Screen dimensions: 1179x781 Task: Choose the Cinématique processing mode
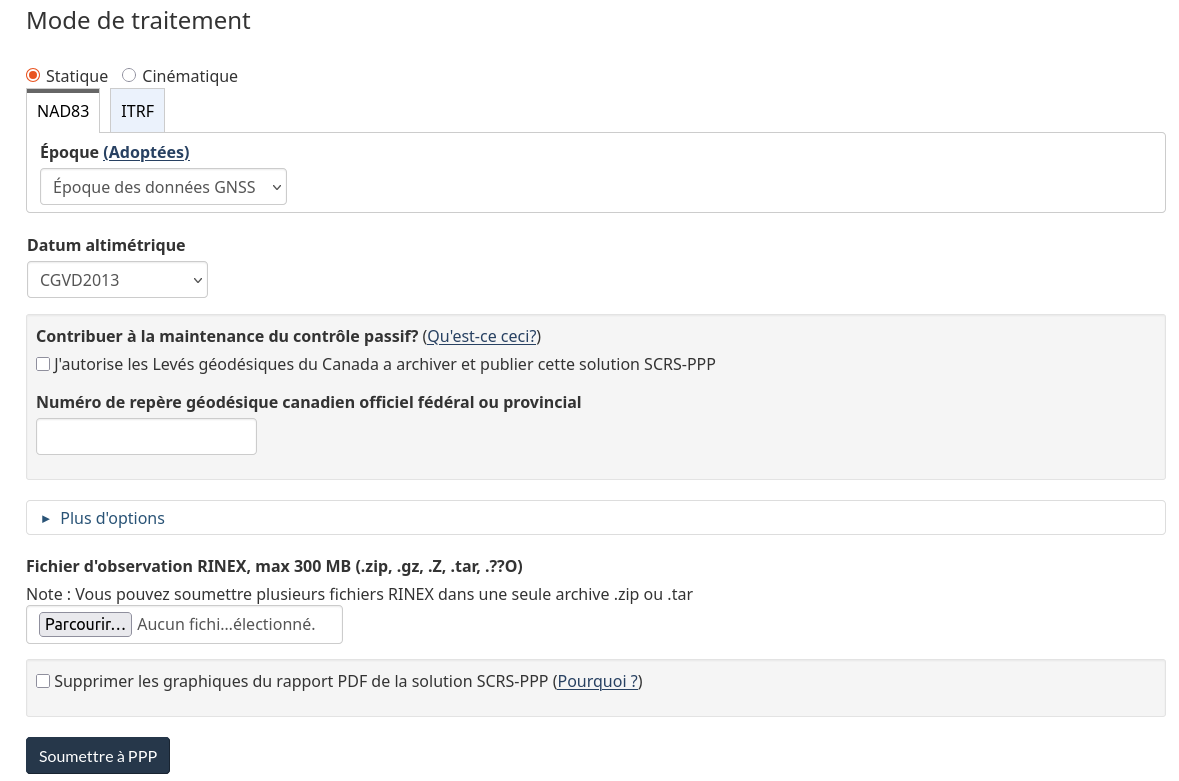point(129,75)
